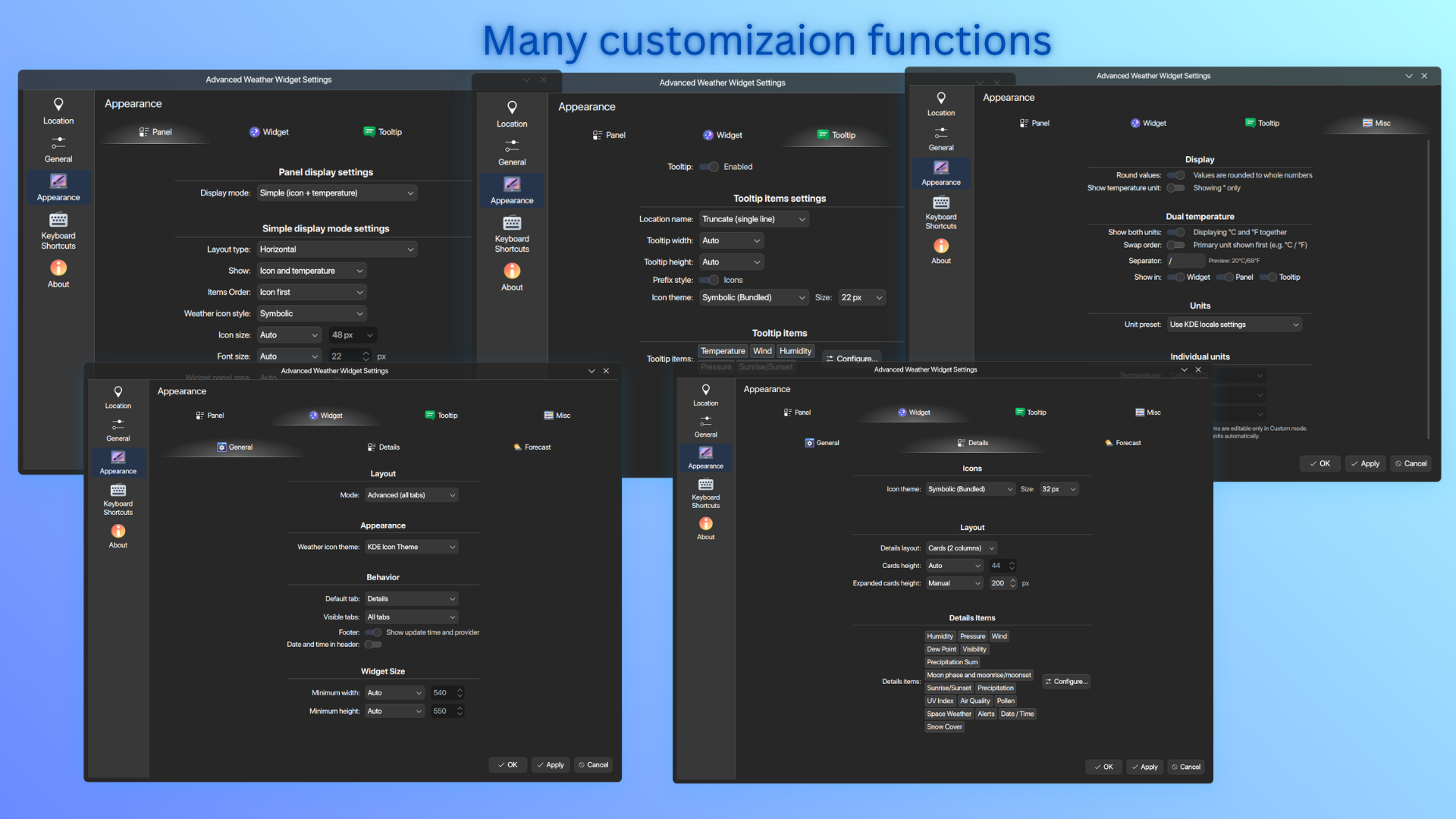Image resolution: width=1456 pixels, height=819 pixels.
Task: Toggle Show temperature unit switch
Action: 1176,188
